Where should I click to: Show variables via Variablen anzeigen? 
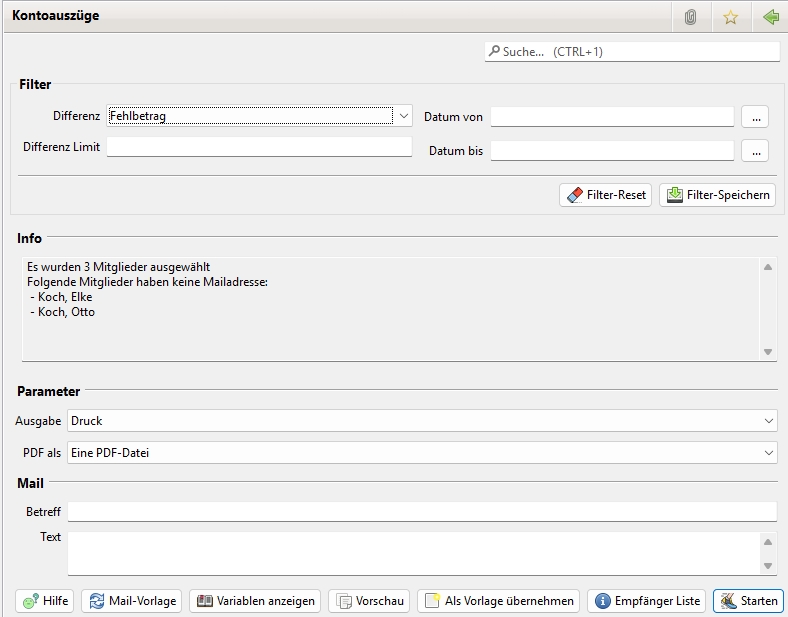click(x=255, y=601)
